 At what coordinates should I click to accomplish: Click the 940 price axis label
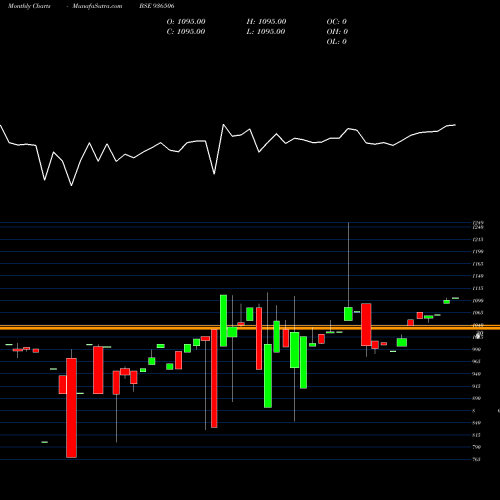[477, 374]
